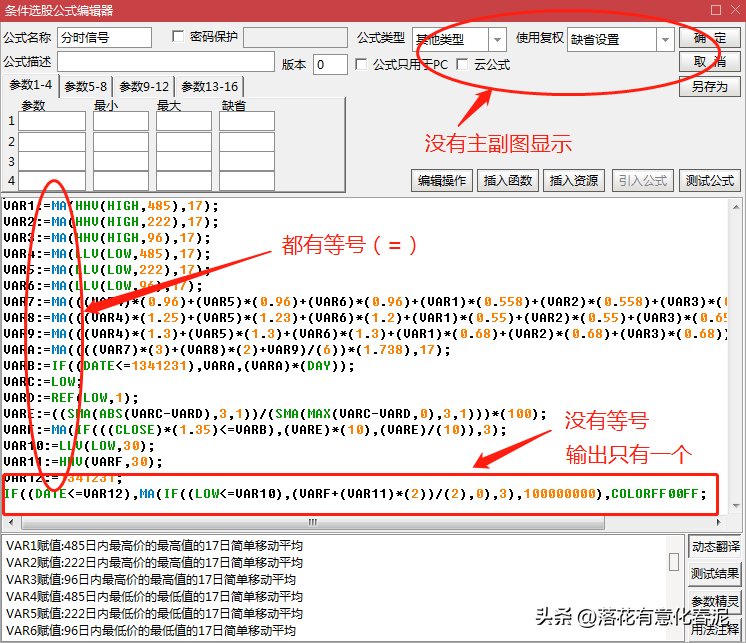Switch to the 参数1-4 tab
The image size is (746, 643).
(x=30, y=85)
